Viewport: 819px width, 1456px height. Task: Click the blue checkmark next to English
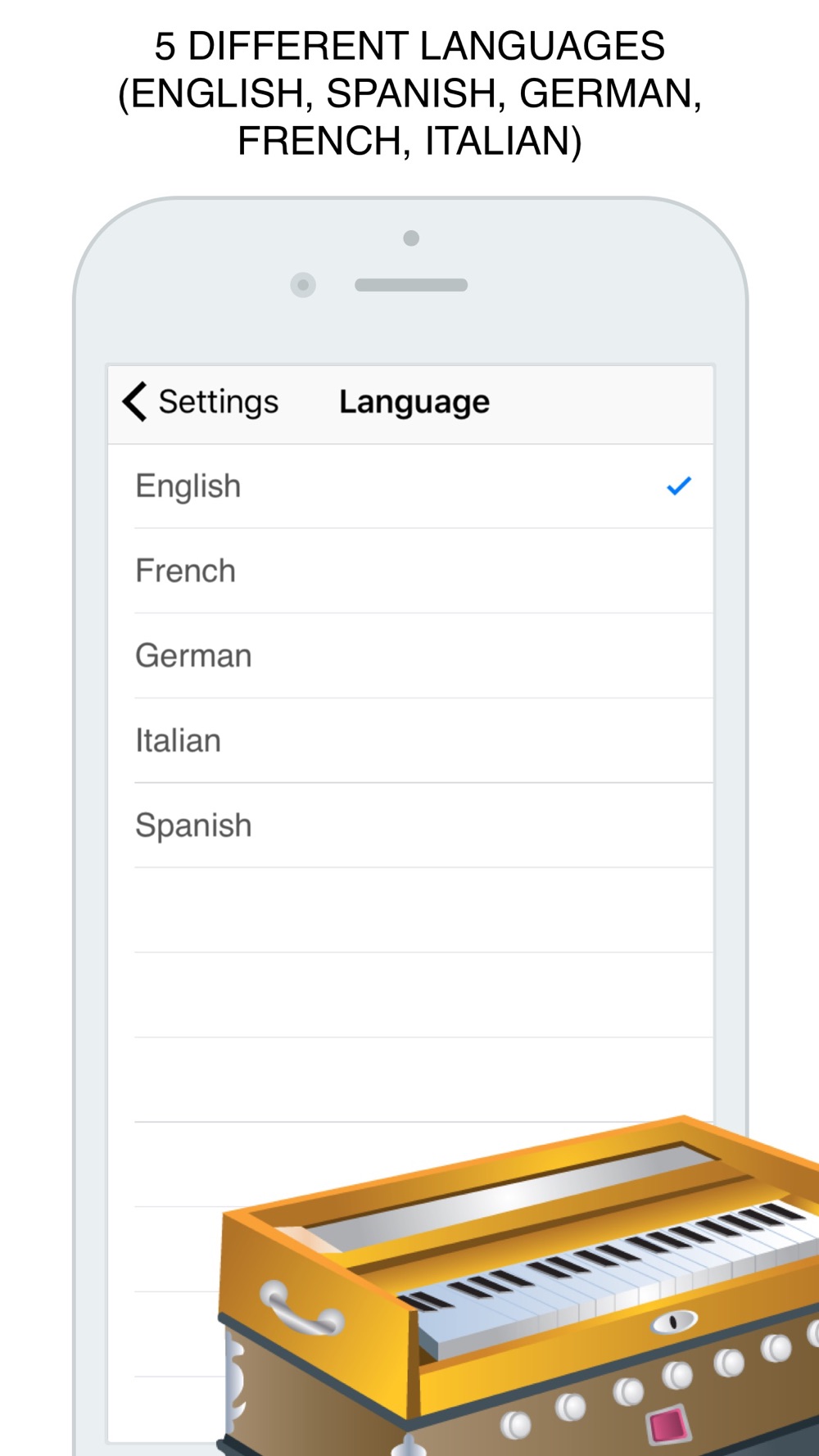click(679, 486)
